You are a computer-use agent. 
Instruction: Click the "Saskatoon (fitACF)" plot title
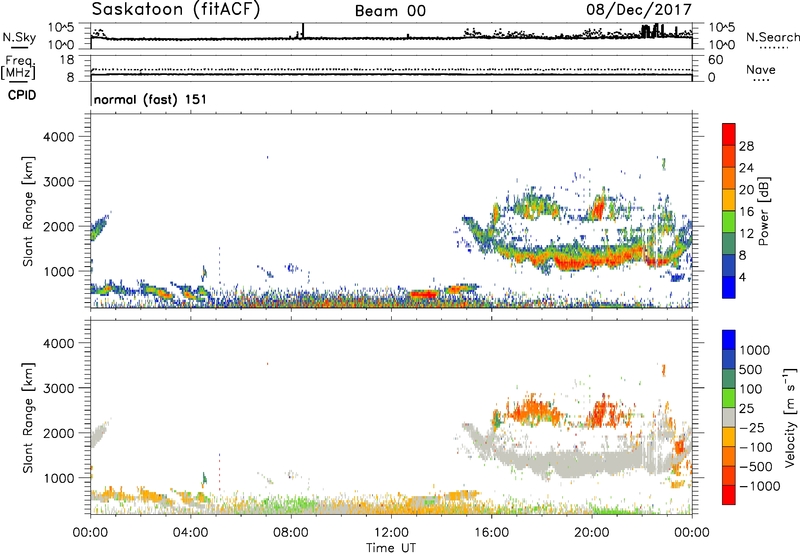pyautogui.click(x=176, y=10)
